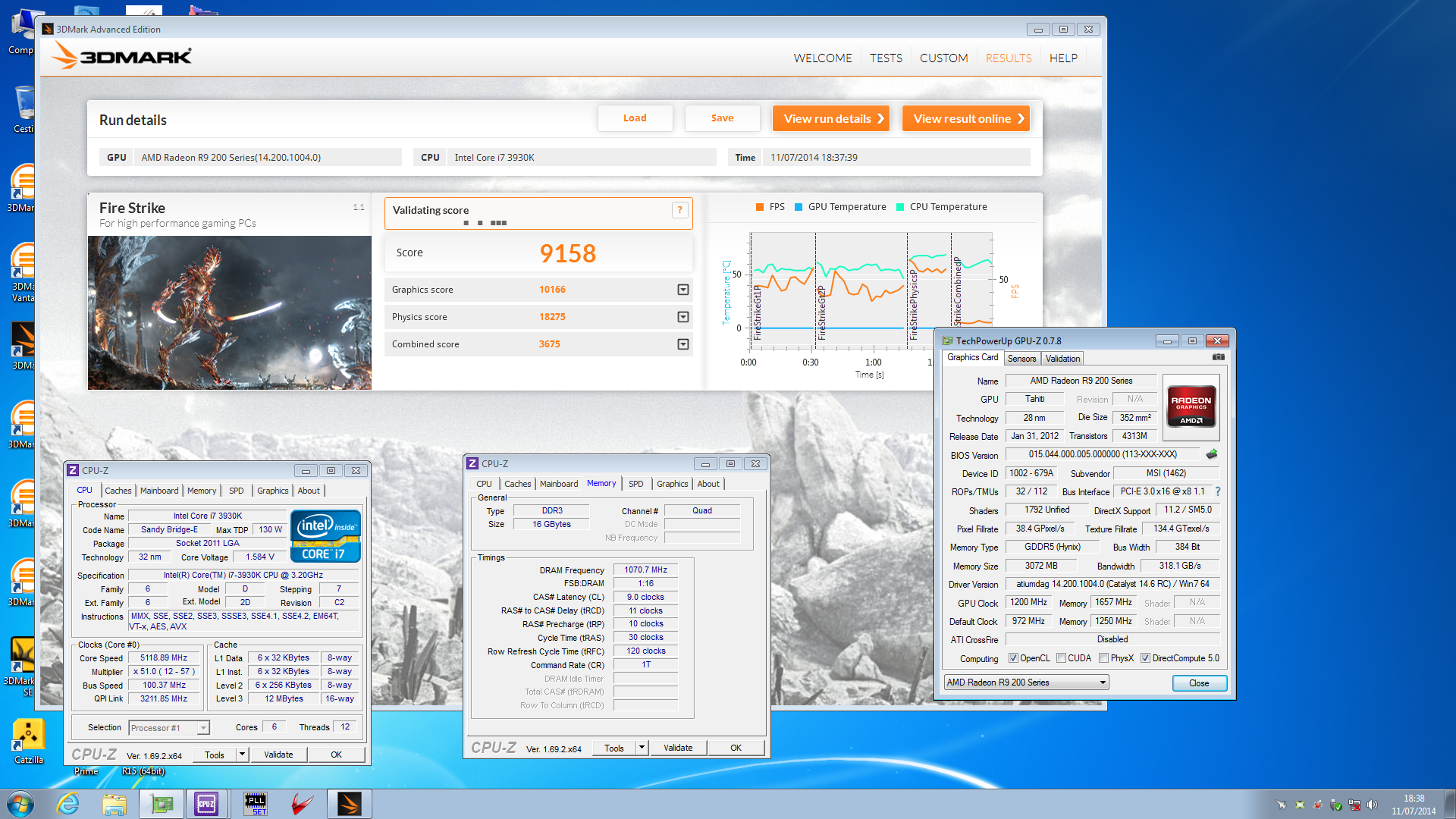This screenshot has width=1456, height=819.
Task: Open the SPD tab in the CPU-Z Memory window
Action: pyautogui.click(x=635, y=484)
